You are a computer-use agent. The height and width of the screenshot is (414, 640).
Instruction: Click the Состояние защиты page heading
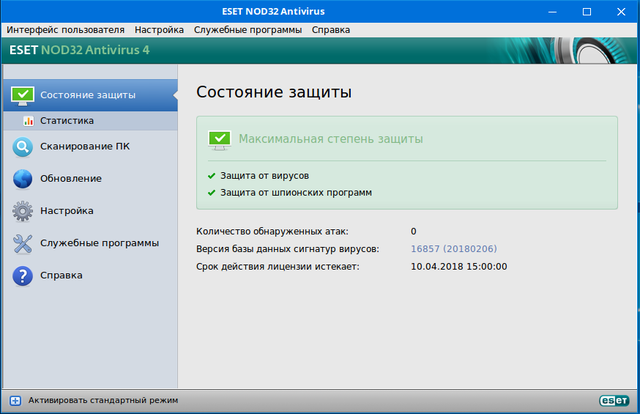(x=274, y=92)
